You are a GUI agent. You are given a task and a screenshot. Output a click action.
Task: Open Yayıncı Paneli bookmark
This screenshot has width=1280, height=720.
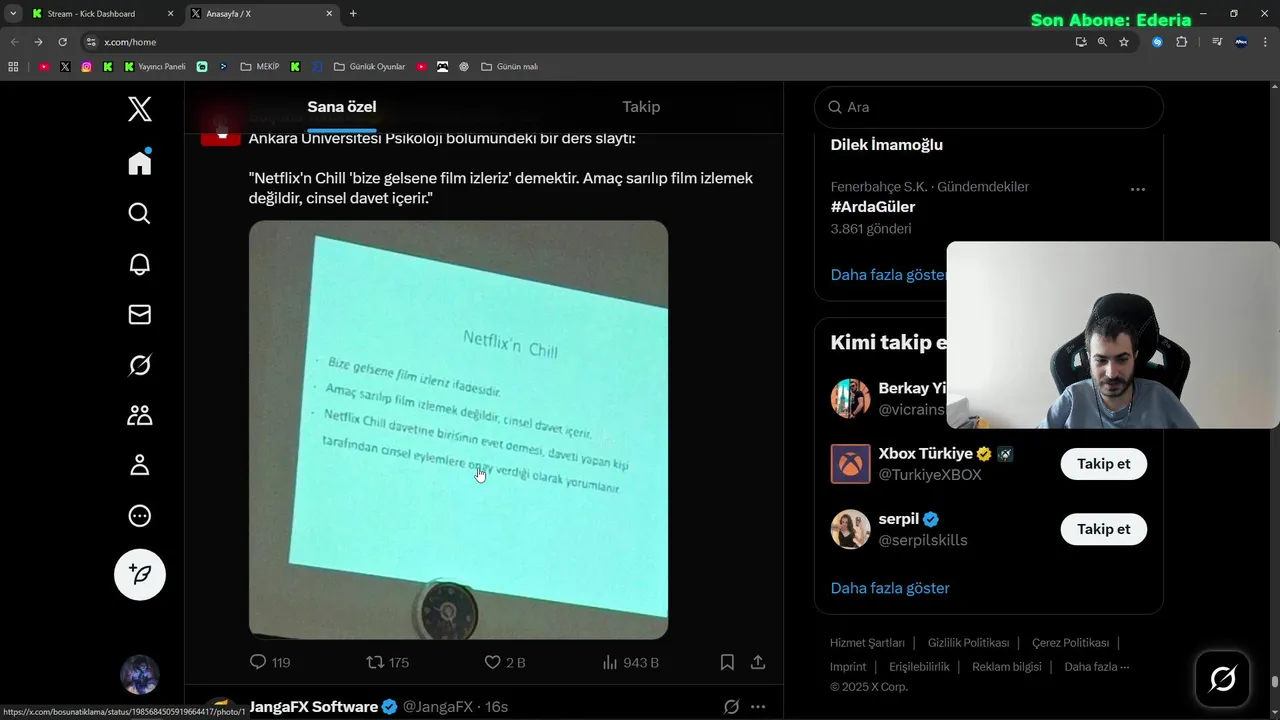tap(155, 67)
